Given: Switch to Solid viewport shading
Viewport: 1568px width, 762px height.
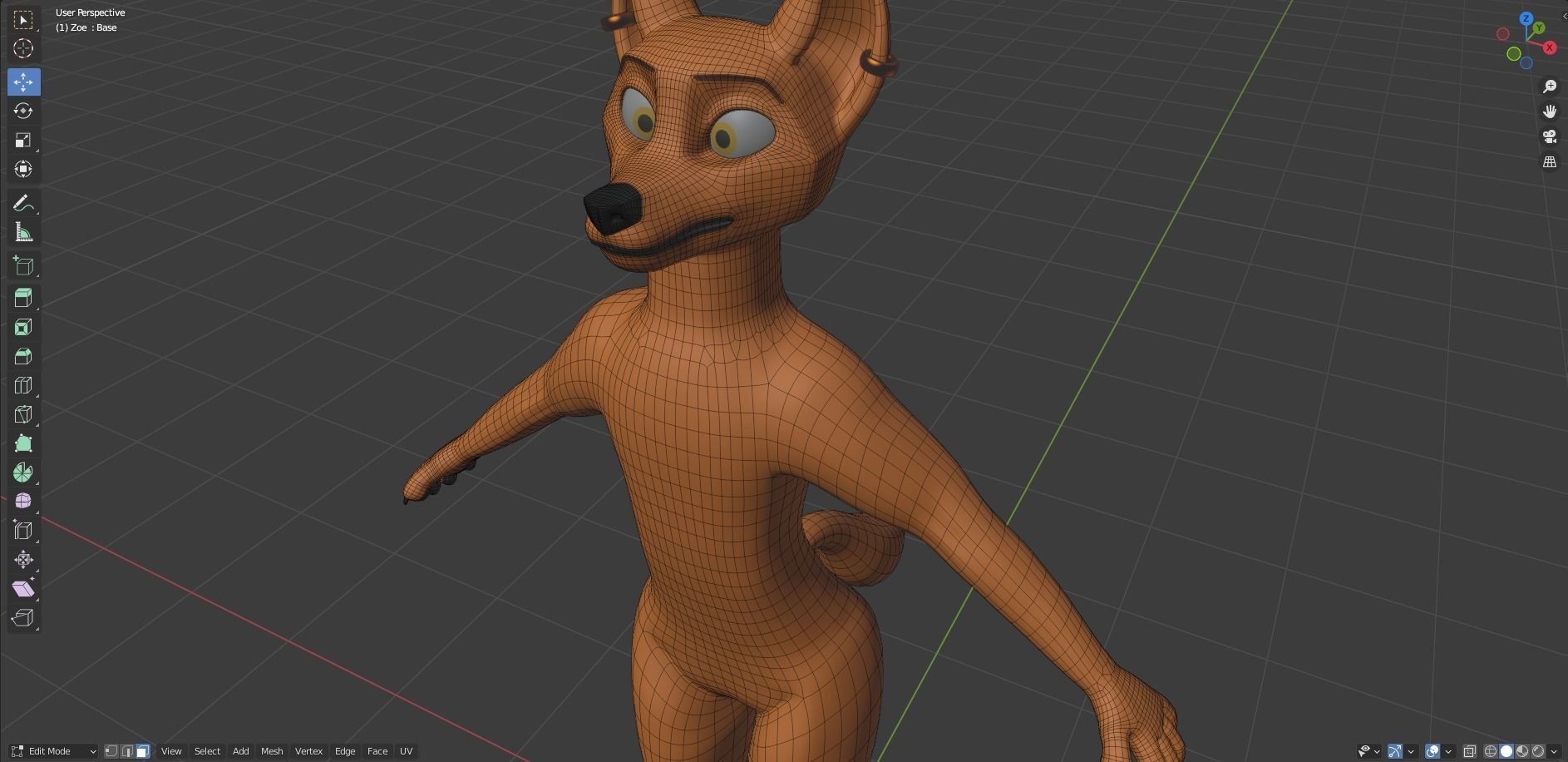Looking at the screenshot, I should (x=1506, y=751).
